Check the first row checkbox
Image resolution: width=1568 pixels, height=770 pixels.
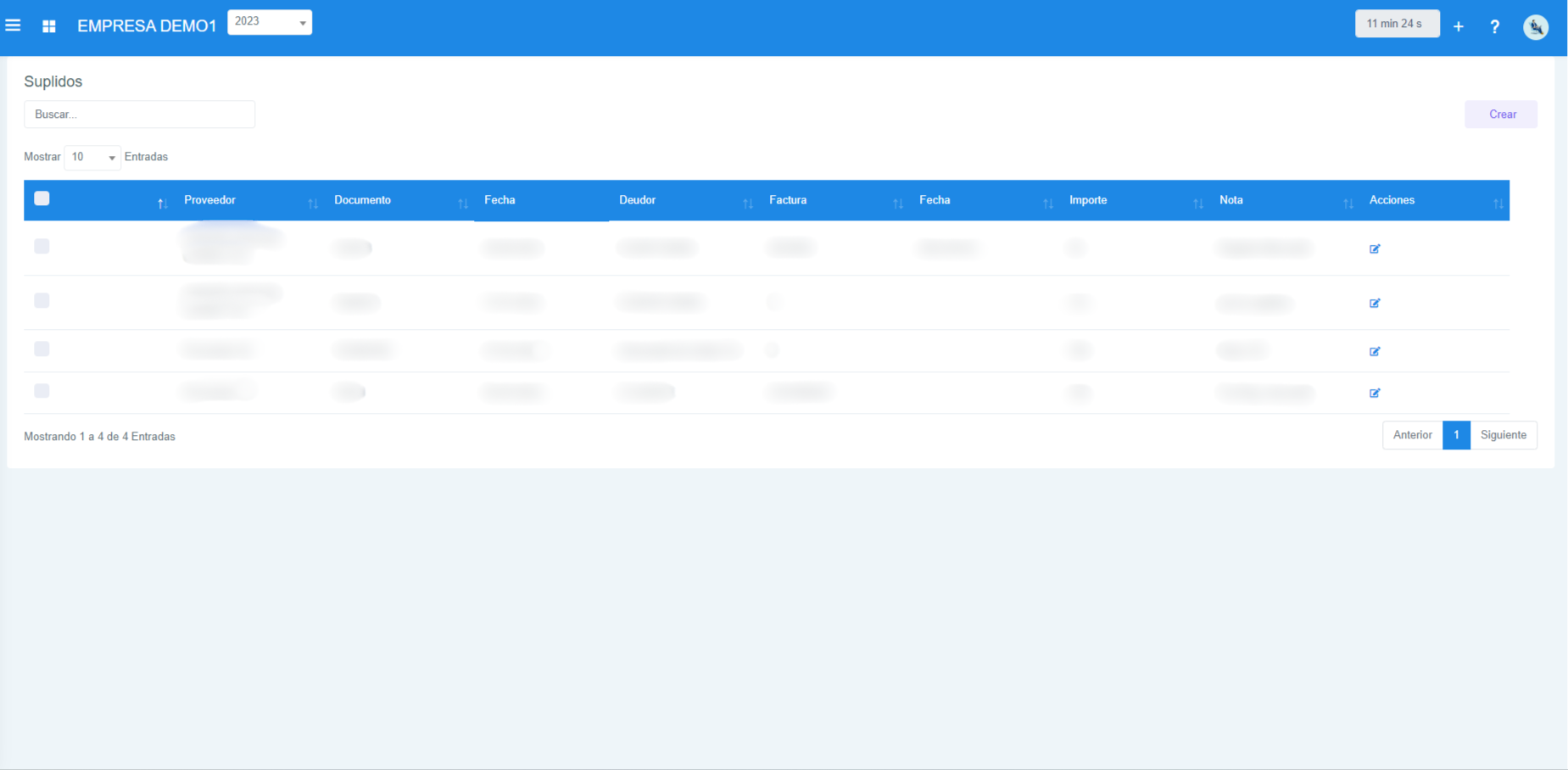point(42,246)
